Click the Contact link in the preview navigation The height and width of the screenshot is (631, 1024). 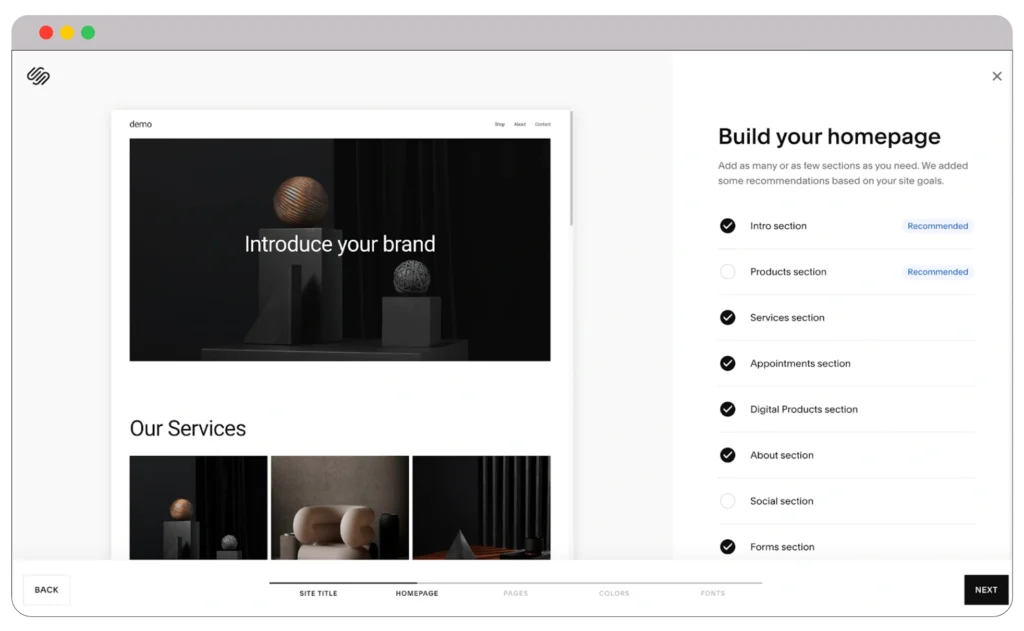543,123
